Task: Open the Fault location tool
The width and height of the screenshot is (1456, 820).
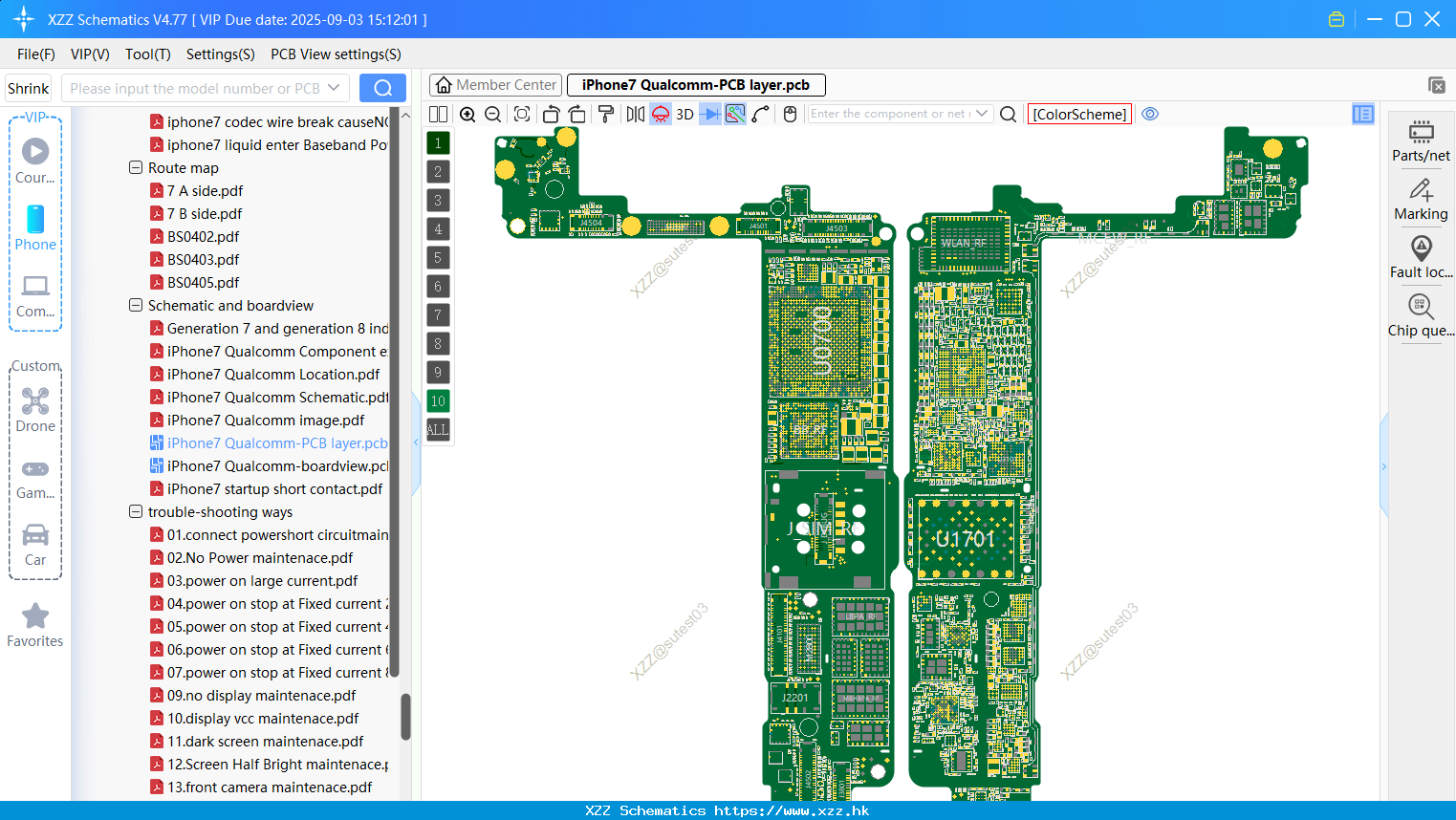Action: (1421, 257)
